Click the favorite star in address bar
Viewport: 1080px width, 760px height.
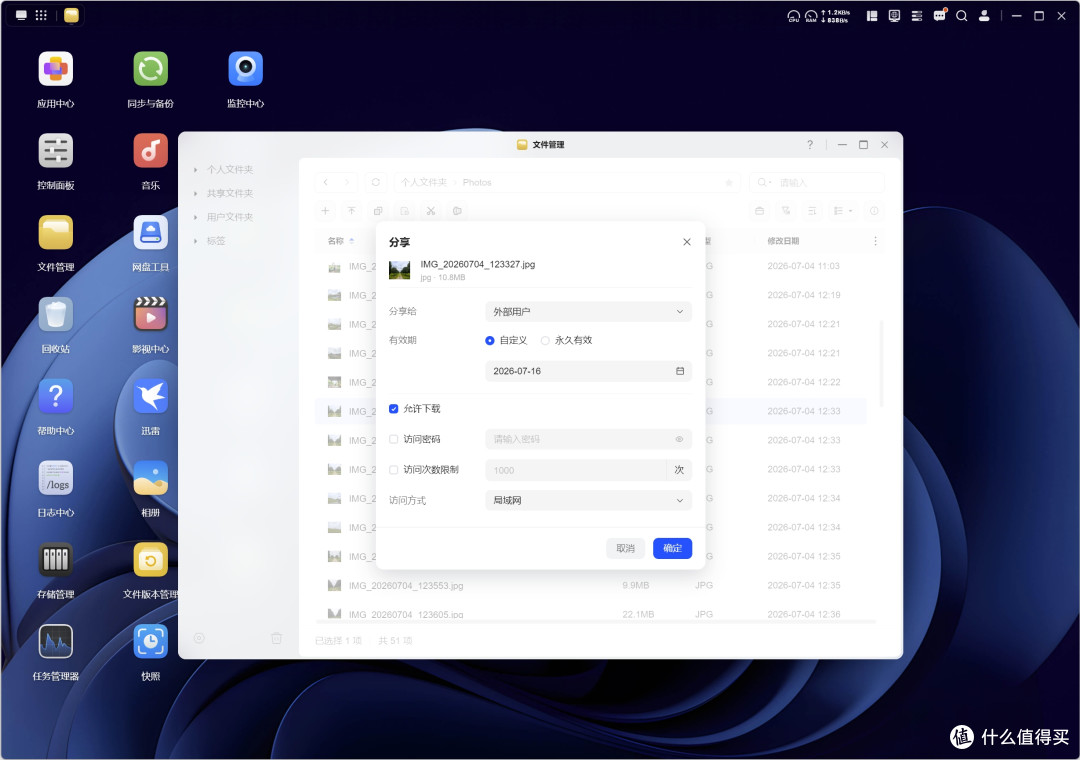point(729,183)
